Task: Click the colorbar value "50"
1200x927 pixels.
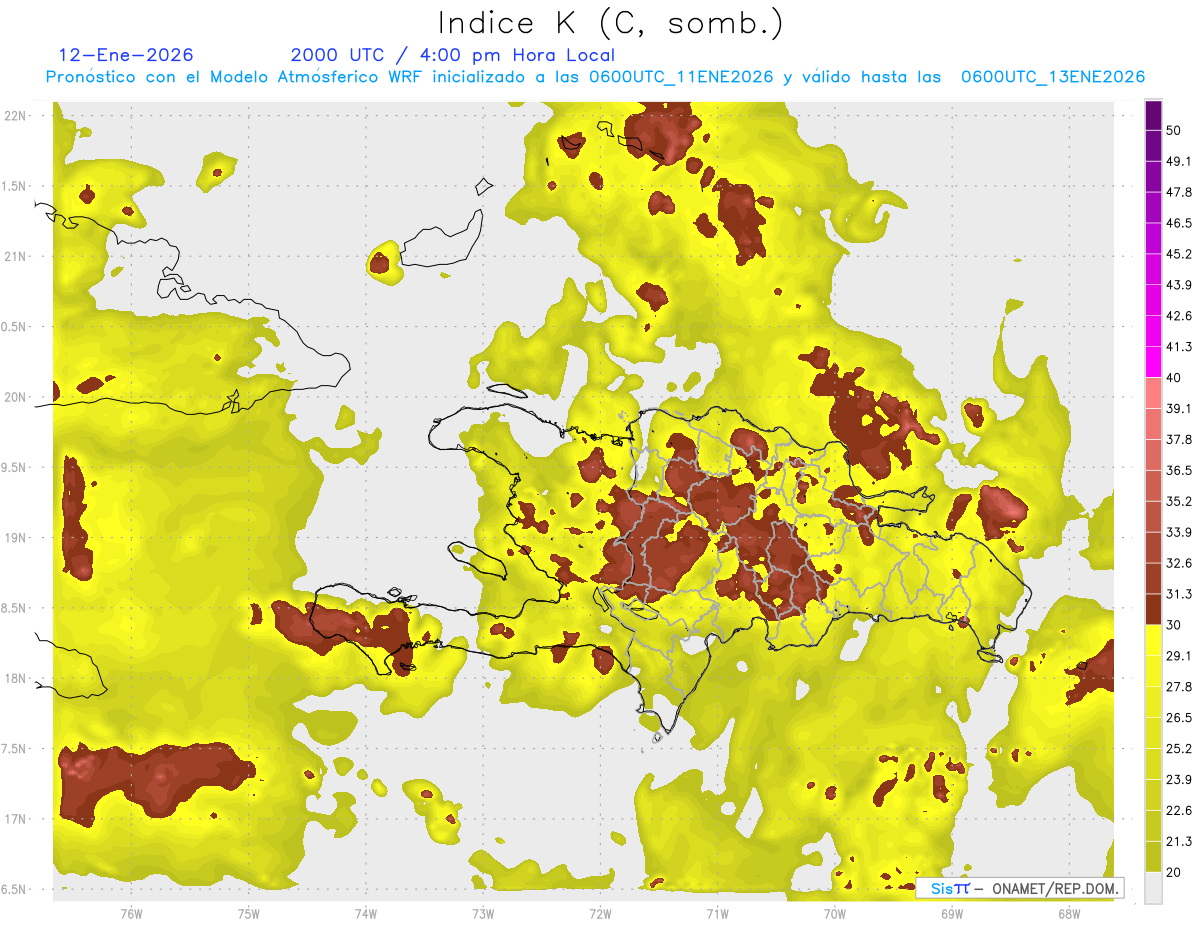Action: coord(1174,131)
